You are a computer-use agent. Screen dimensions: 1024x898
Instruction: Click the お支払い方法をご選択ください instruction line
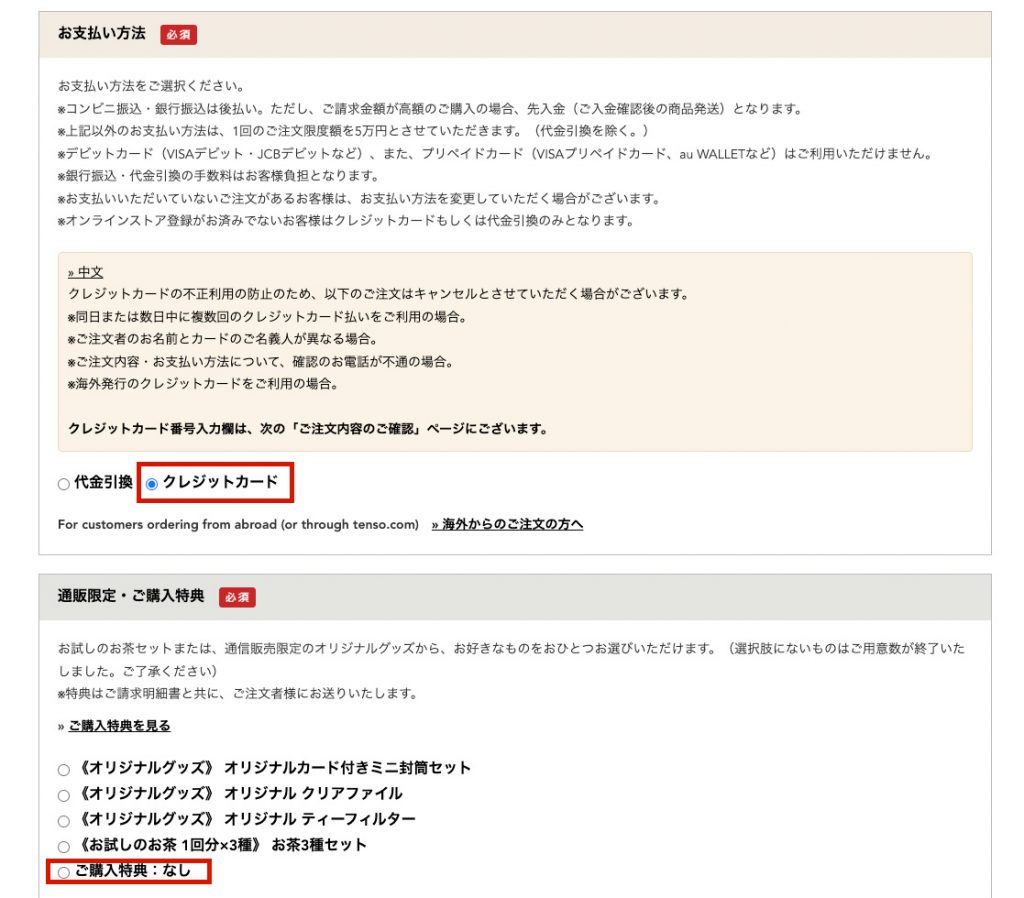[151, 86]
